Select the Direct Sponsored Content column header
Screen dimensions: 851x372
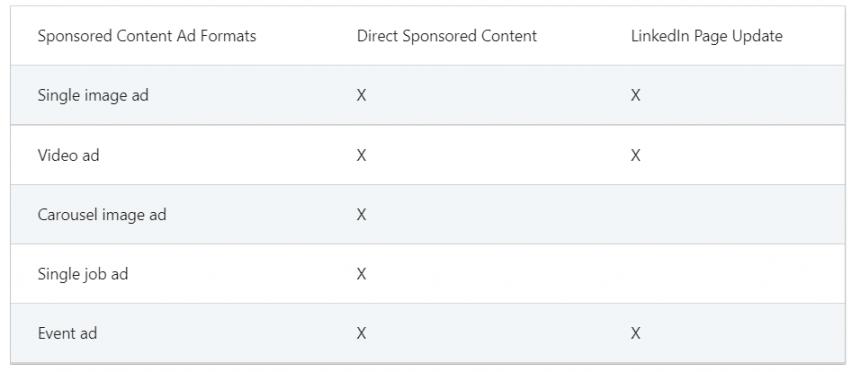click(447, 36)
